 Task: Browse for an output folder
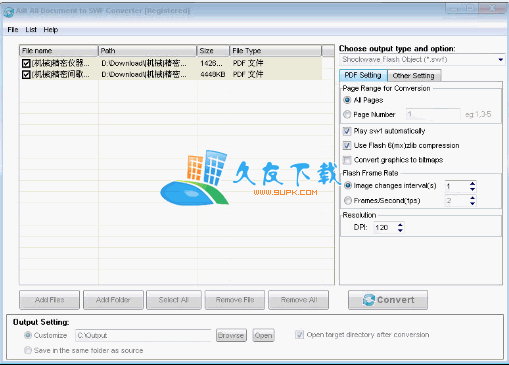231,335
